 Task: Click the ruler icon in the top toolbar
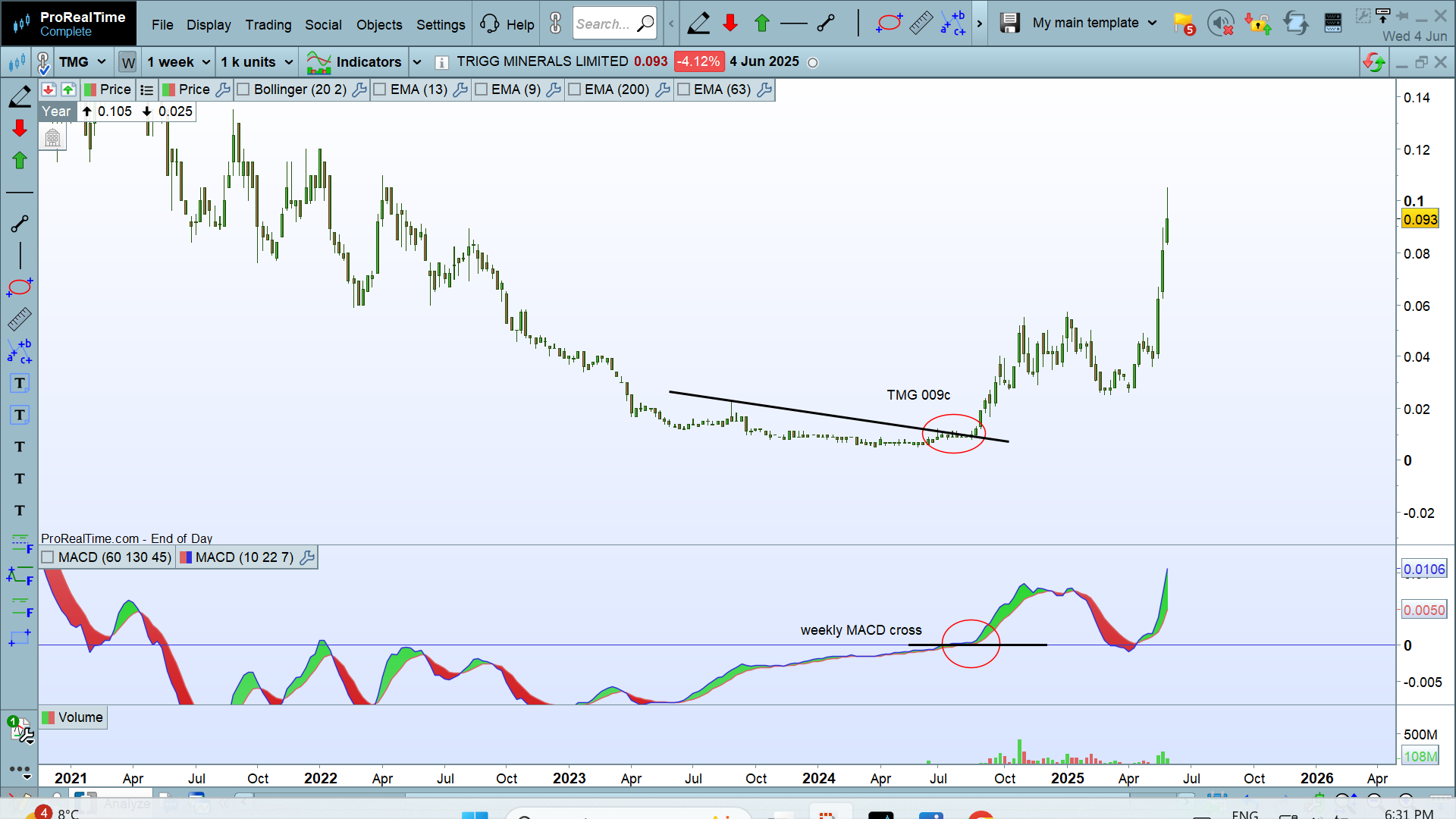point(921,24)
